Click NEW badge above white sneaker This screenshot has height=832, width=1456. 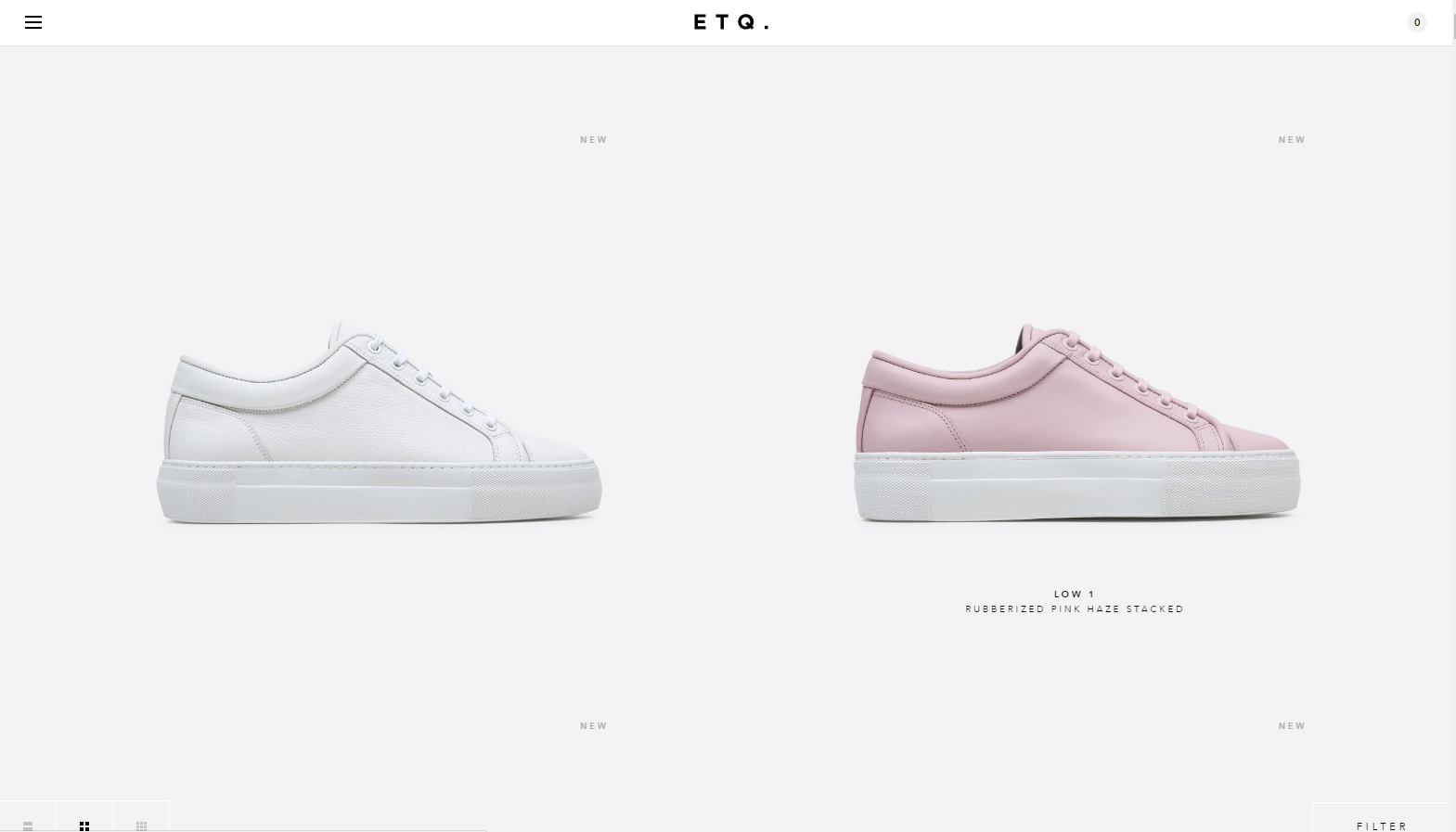(594, 140)
